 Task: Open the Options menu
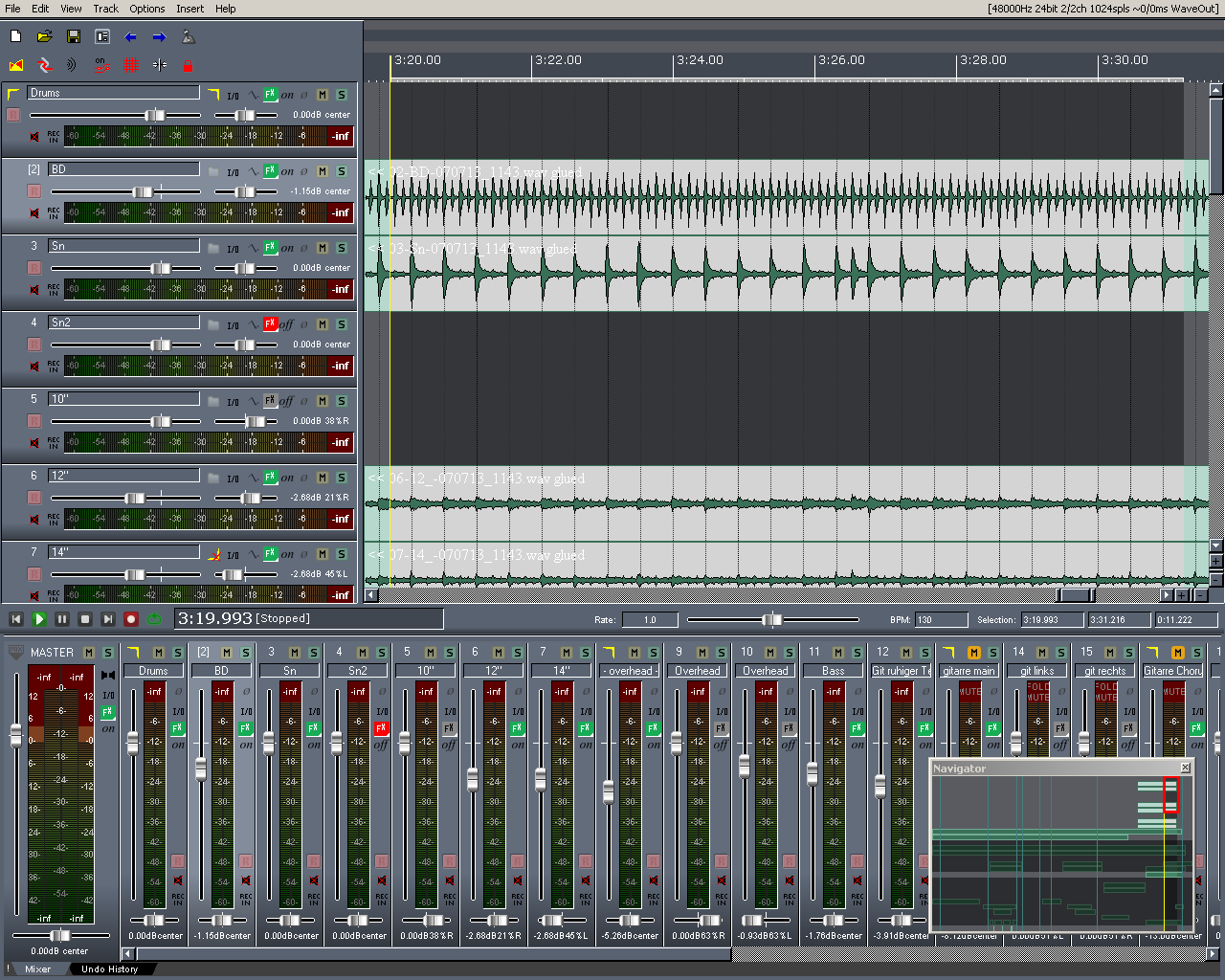tap(147, 9)
